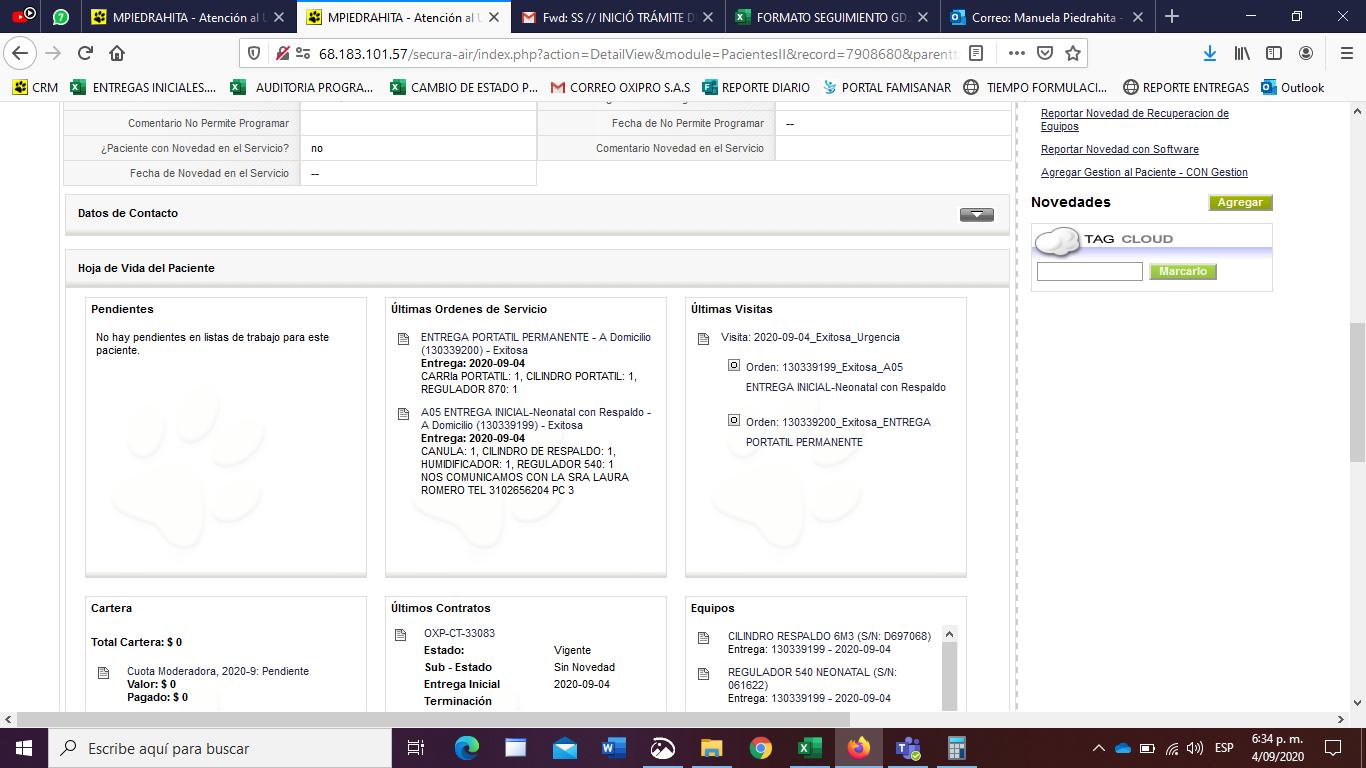This screenshot has width=1366, height=768.
Task: Open Calculator from the taskbar
Action: pyautogui.click(x=957, y=748)
